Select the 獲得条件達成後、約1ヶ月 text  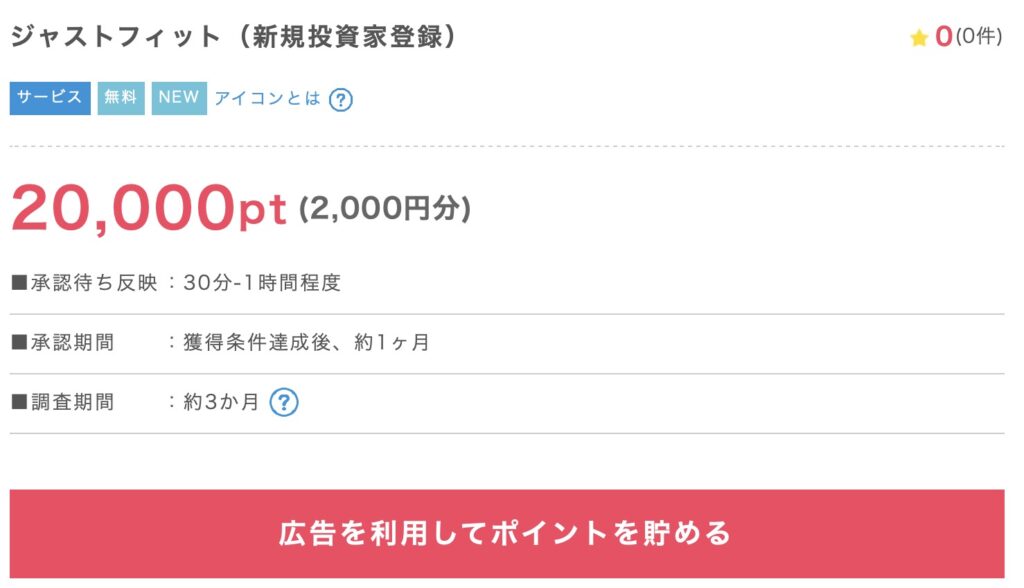tap(306, 343)
